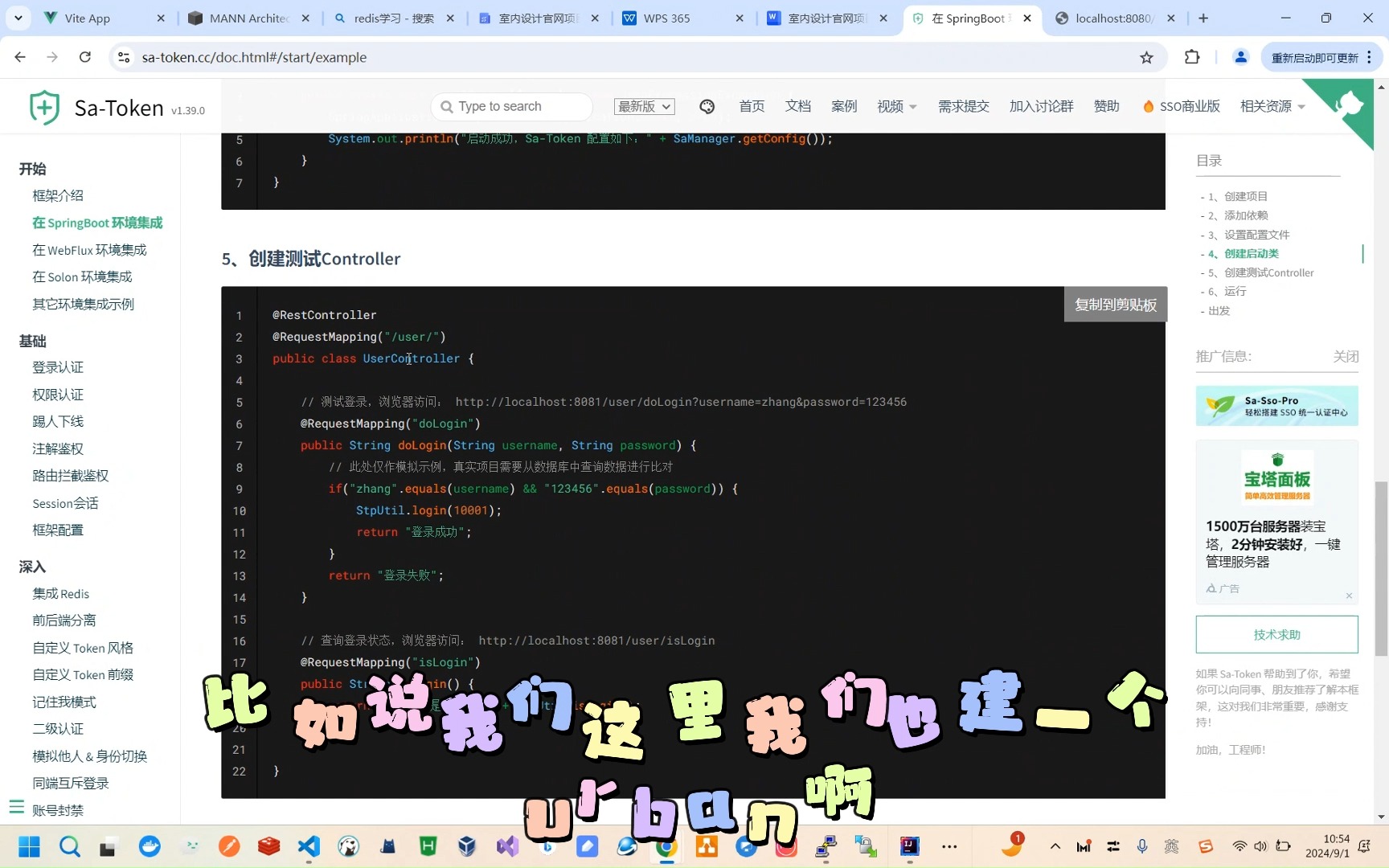Jump to 6、运行 in the table of contents
1389x868 pixels.
tap(1227, 292)
